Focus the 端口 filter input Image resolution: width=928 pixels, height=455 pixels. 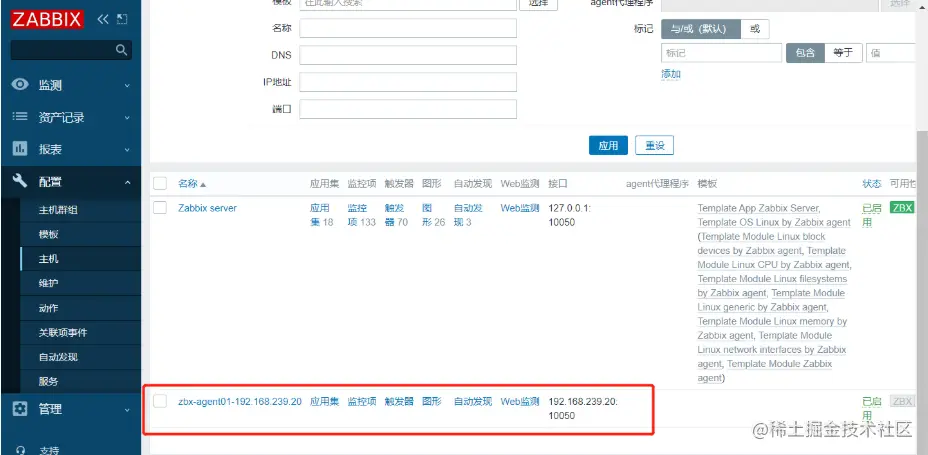408,109
